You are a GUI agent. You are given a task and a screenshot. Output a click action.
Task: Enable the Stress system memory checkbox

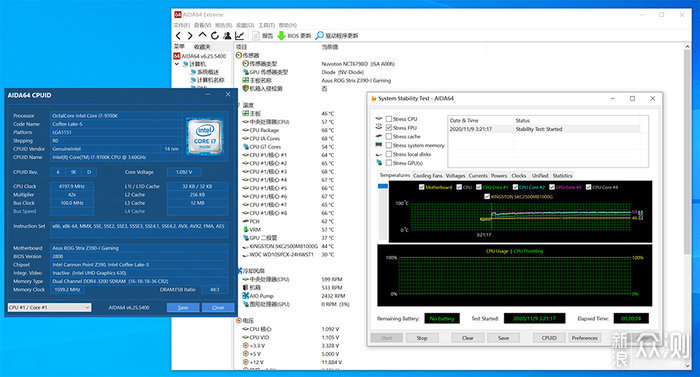[x=389, y=145]
